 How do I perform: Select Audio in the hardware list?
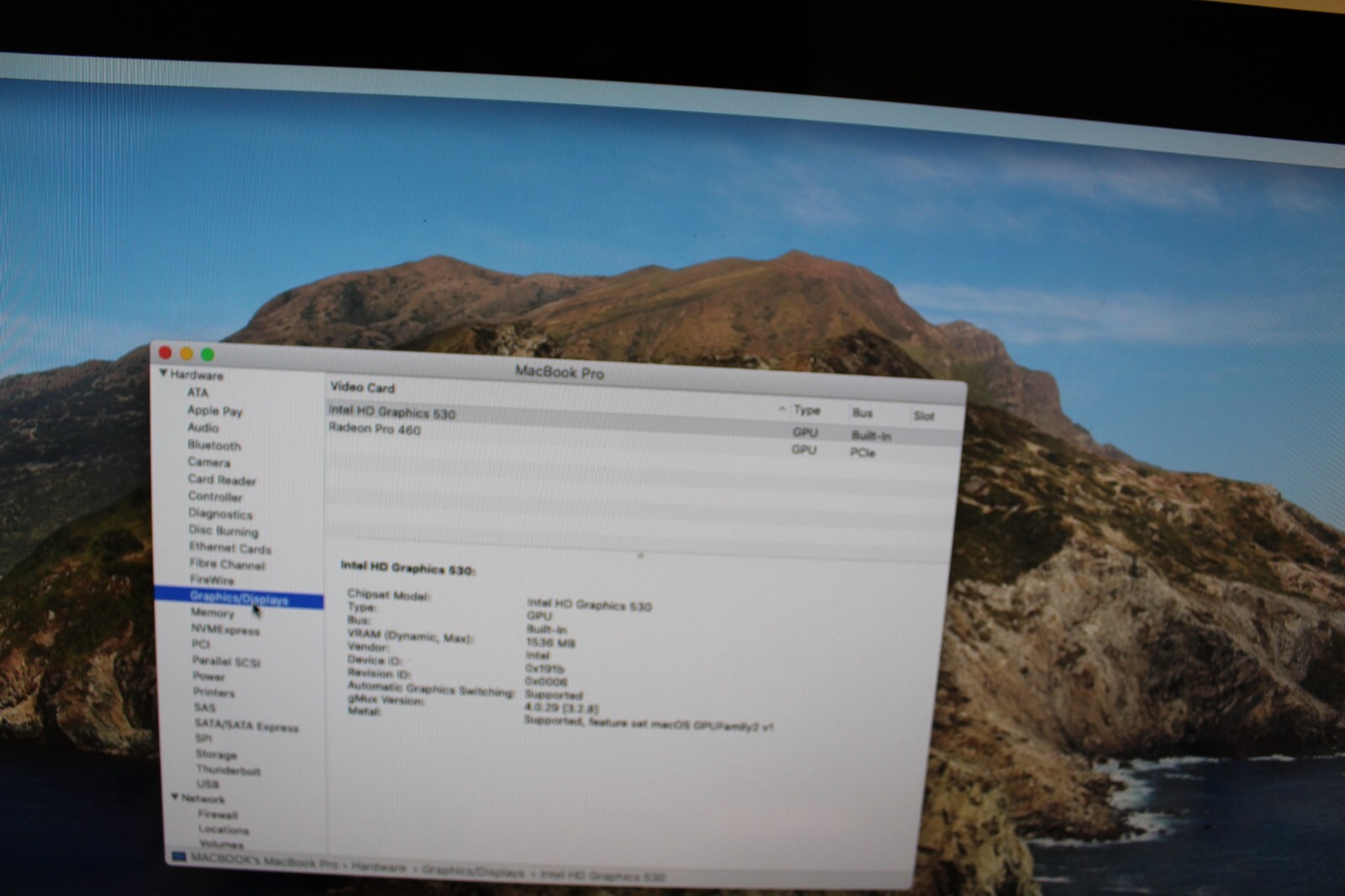[x=203, y=428]
